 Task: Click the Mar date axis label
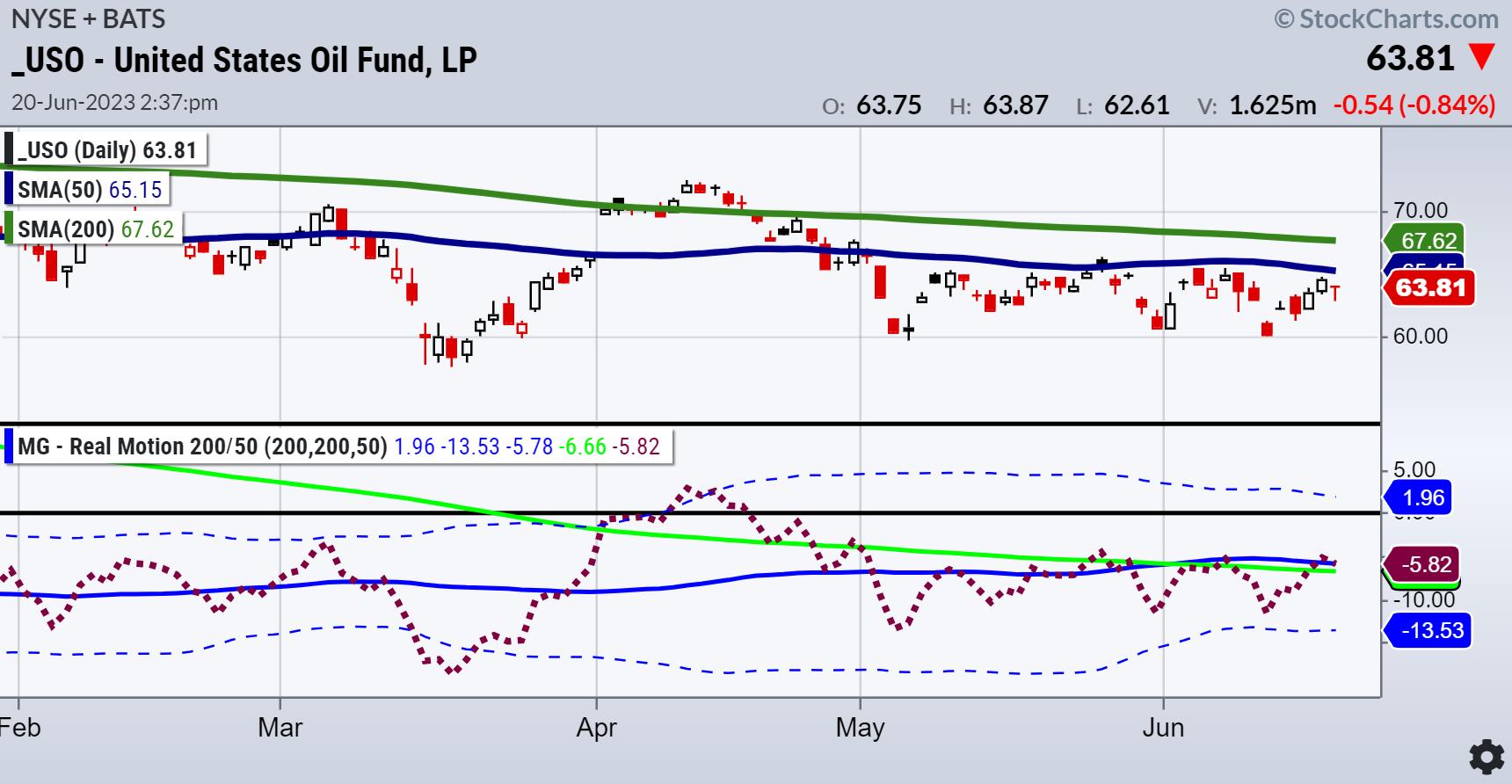coord(280,728)
